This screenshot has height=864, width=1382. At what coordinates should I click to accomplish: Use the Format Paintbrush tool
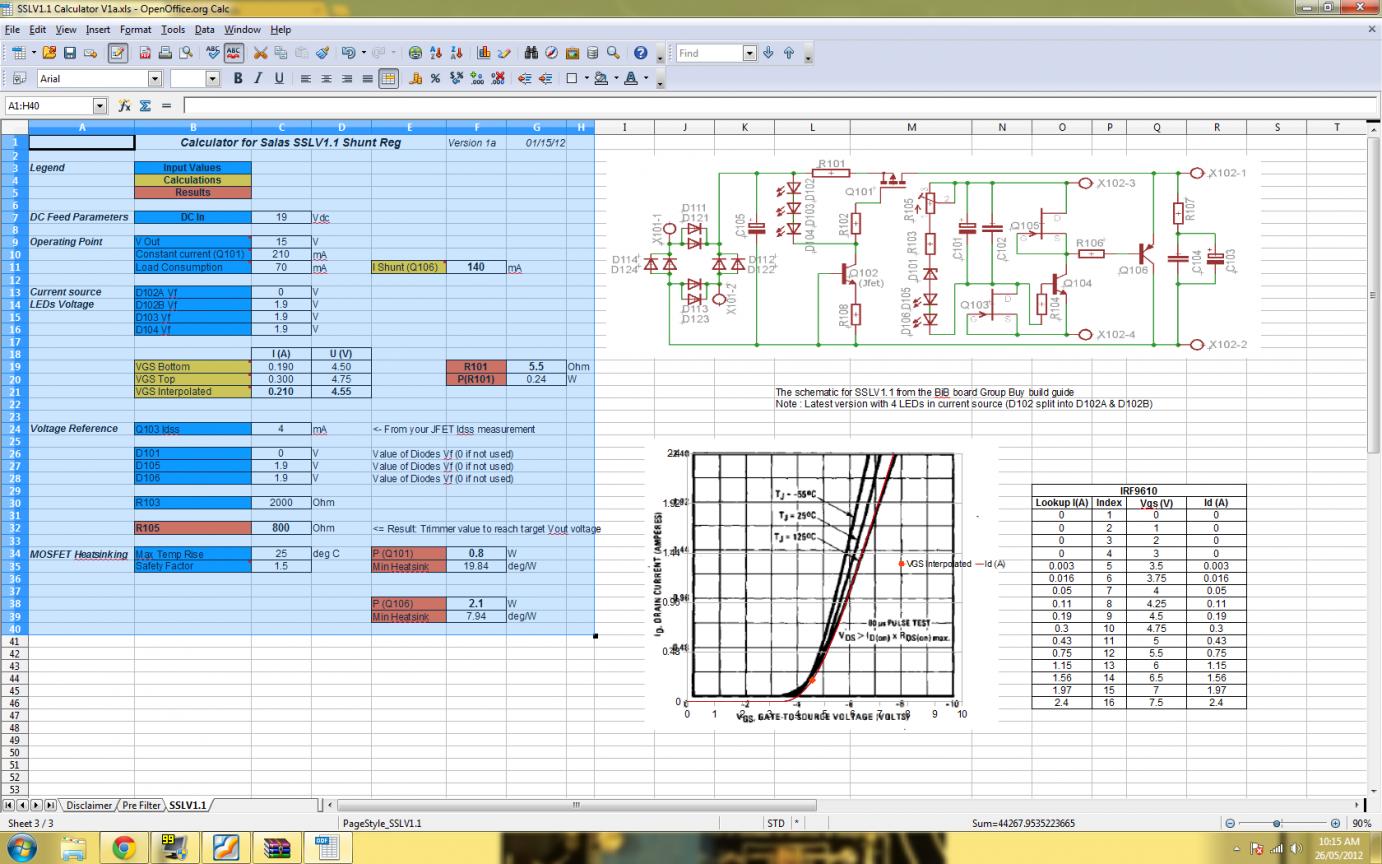pos(322,53)
